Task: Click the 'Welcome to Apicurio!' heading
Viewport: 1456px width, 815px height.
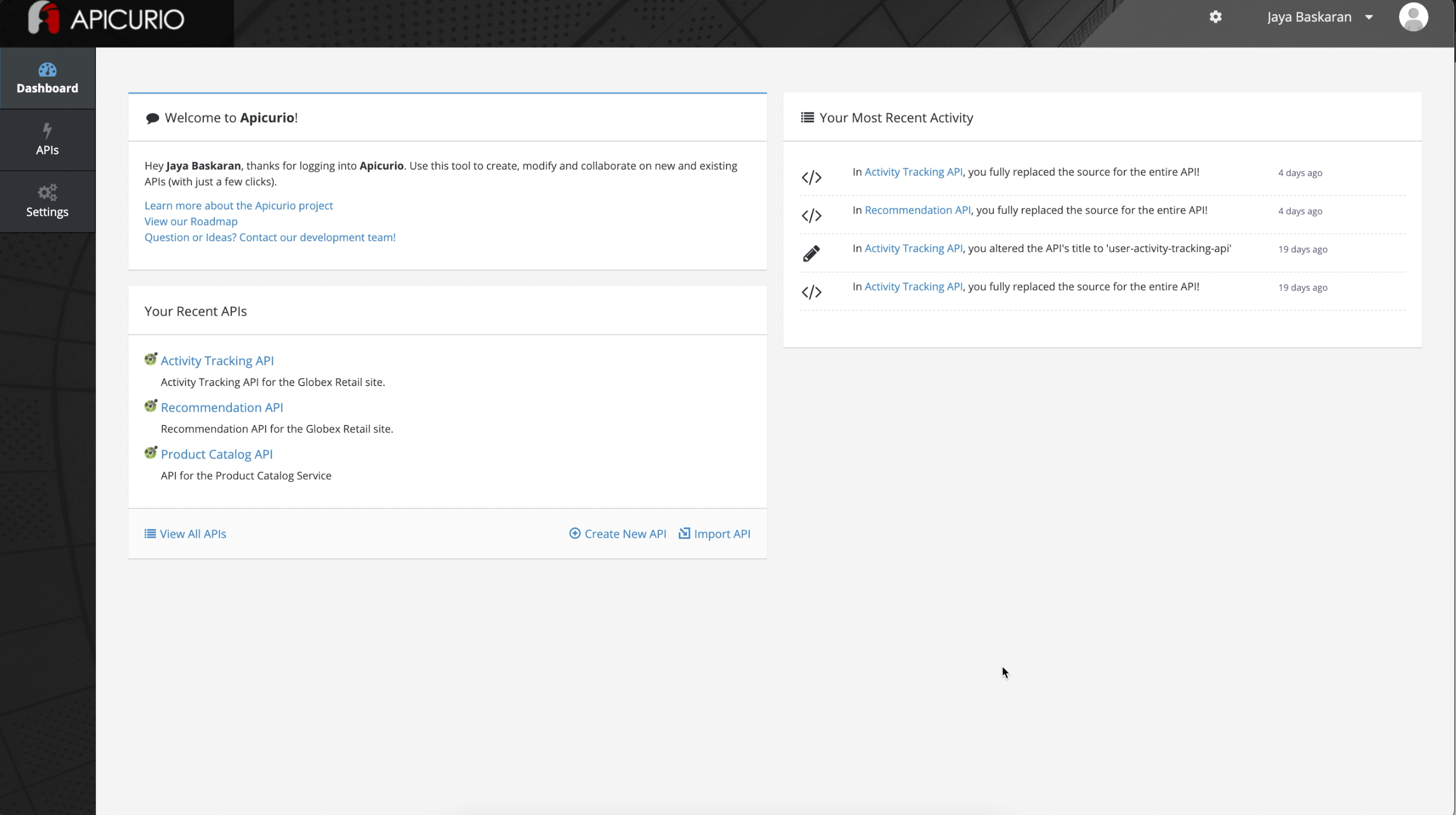Action: (231, 117)
